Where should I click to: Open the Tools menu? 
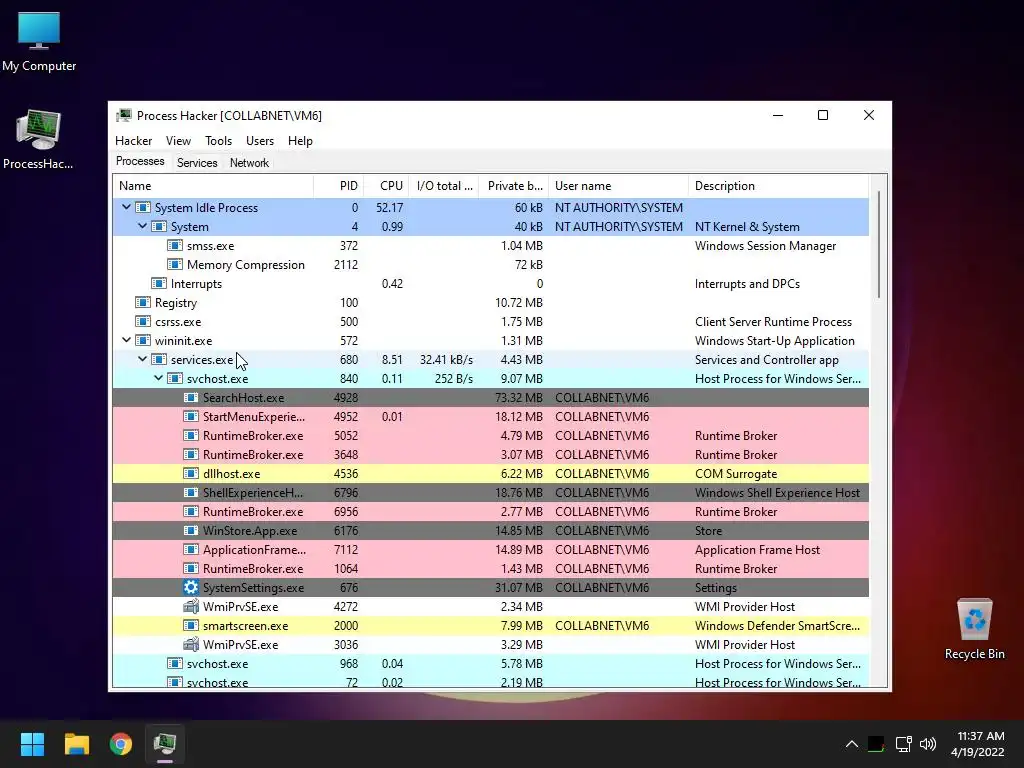[218, 140]
